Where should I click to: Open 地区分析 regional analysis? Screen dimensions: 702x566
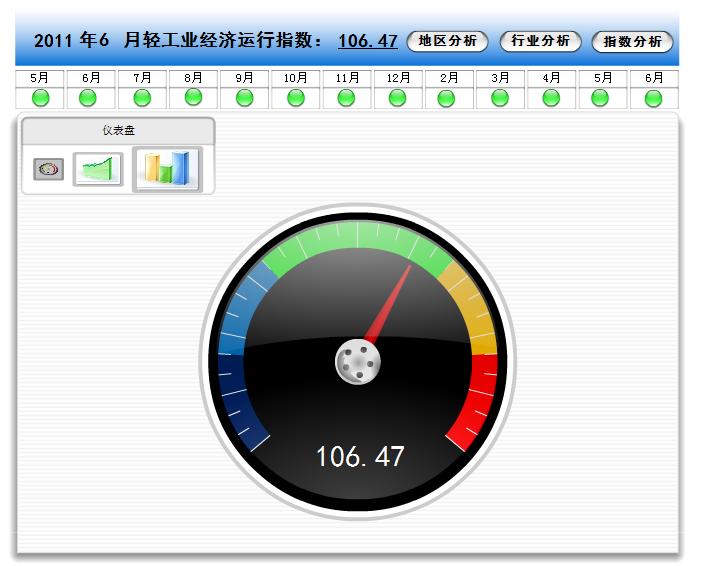[x=447, y=41]
